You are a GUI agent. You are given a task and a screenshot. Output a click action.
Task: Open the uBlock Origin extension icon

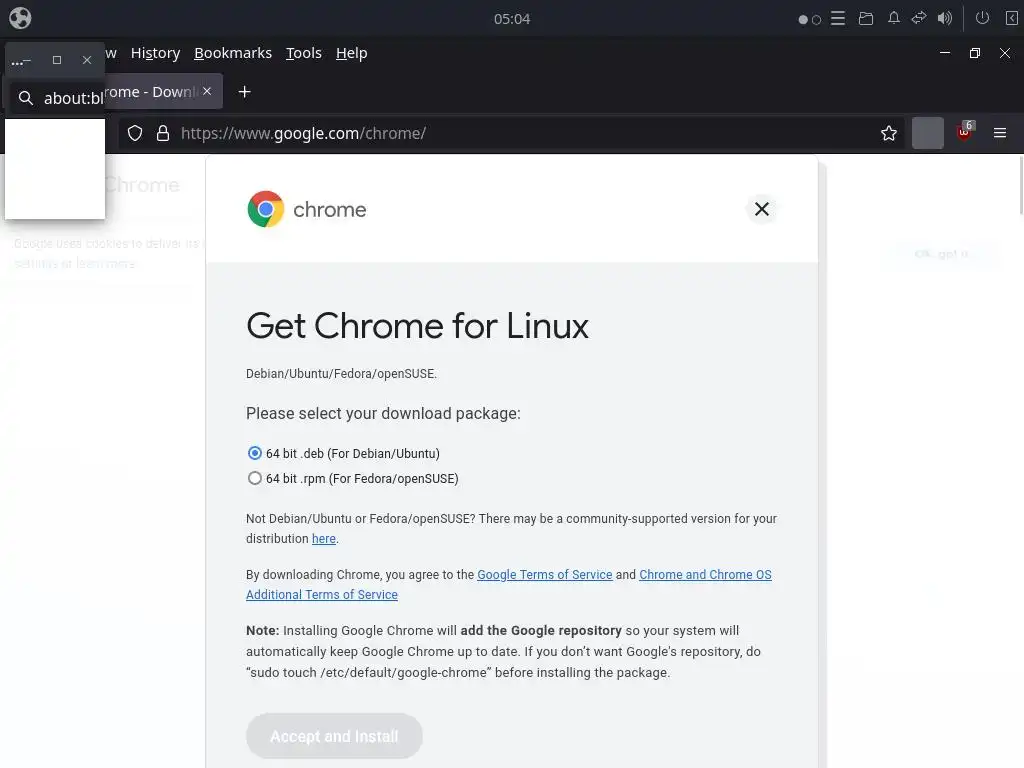(965, 133)
